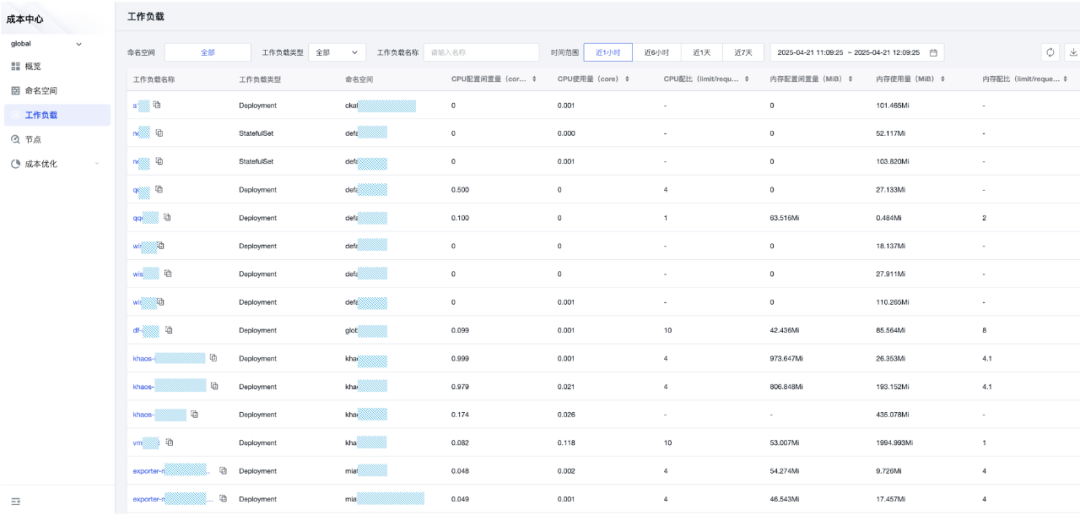Copy workload name in 0.484Mi row
Screen dimensions: 1080x521
[x=167, y=217]
